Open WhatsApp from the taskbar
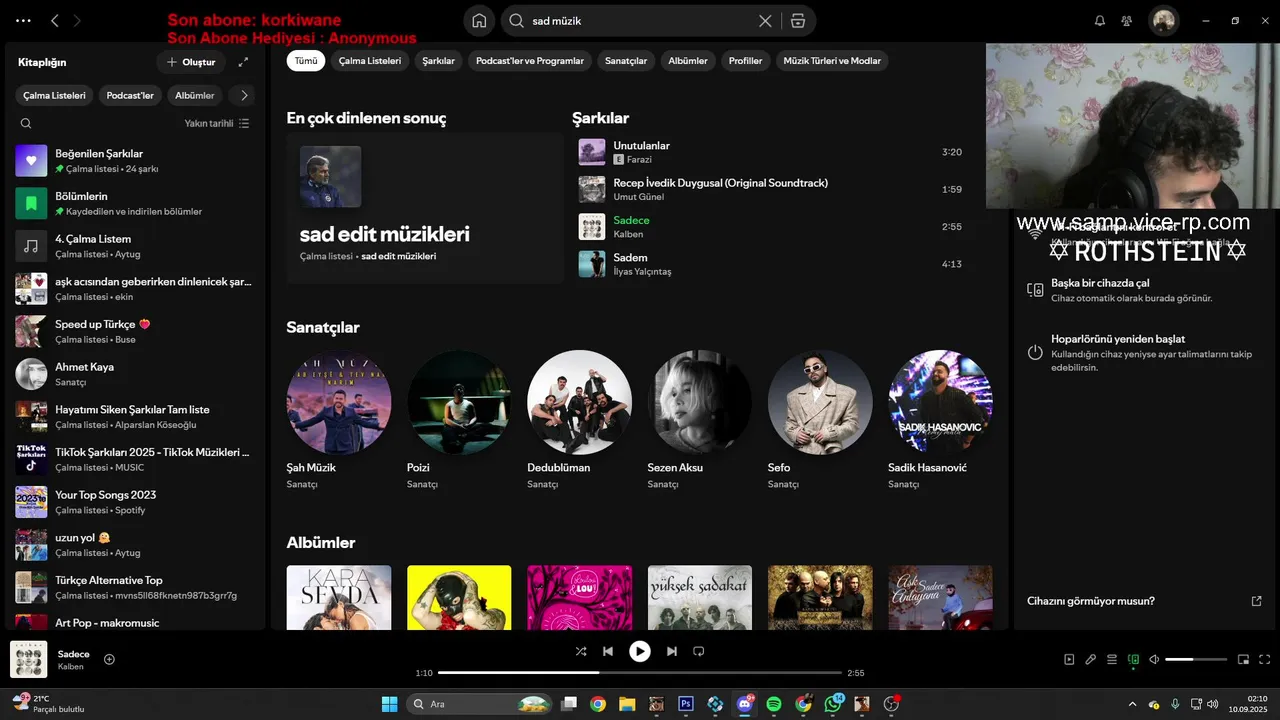The height and width of the screenshot is (720, 1280). coord(833,704)
